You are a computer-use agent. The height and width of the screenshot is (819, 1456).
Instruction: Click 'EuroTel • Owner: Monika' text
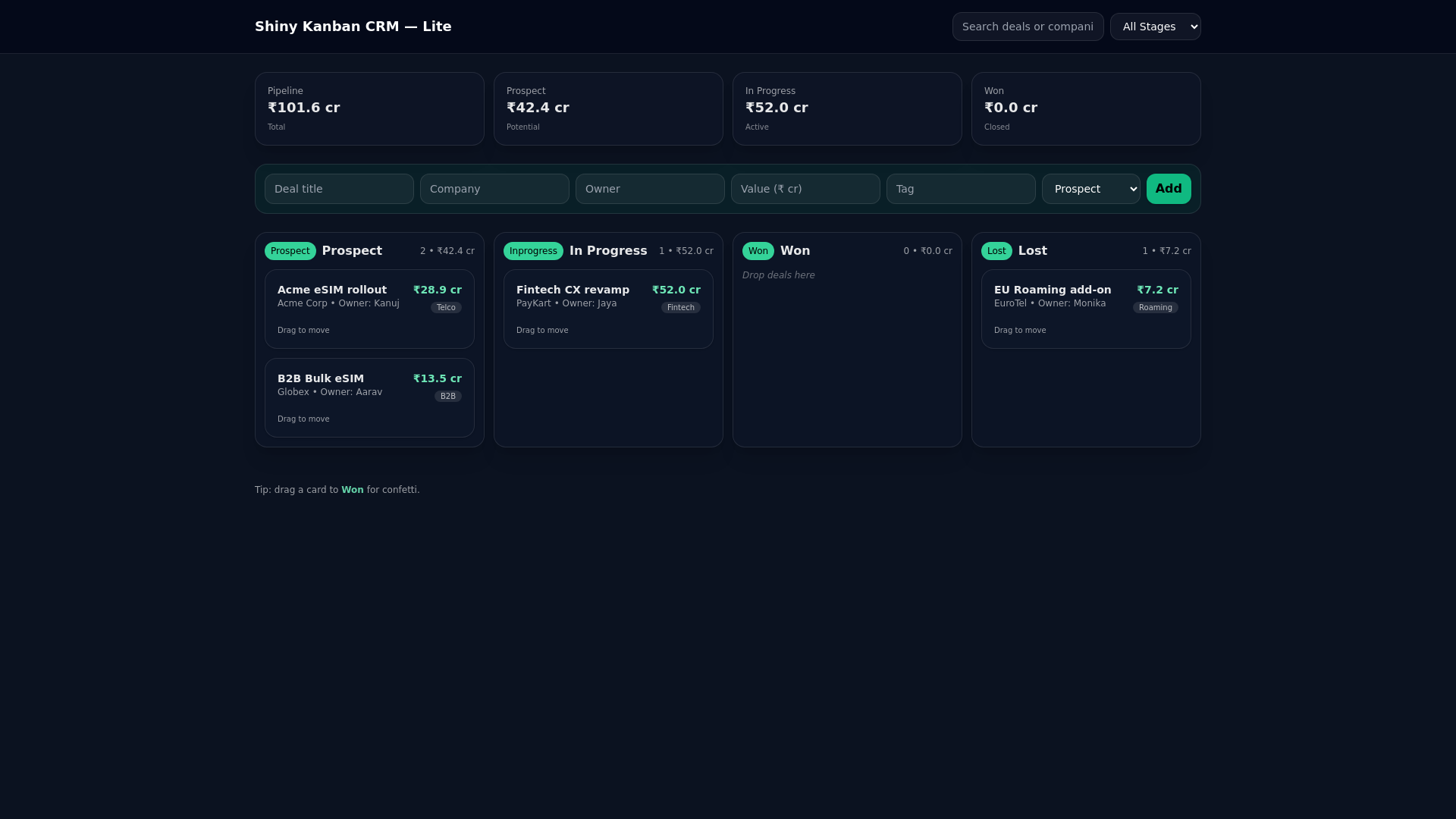click(1050, 303)
